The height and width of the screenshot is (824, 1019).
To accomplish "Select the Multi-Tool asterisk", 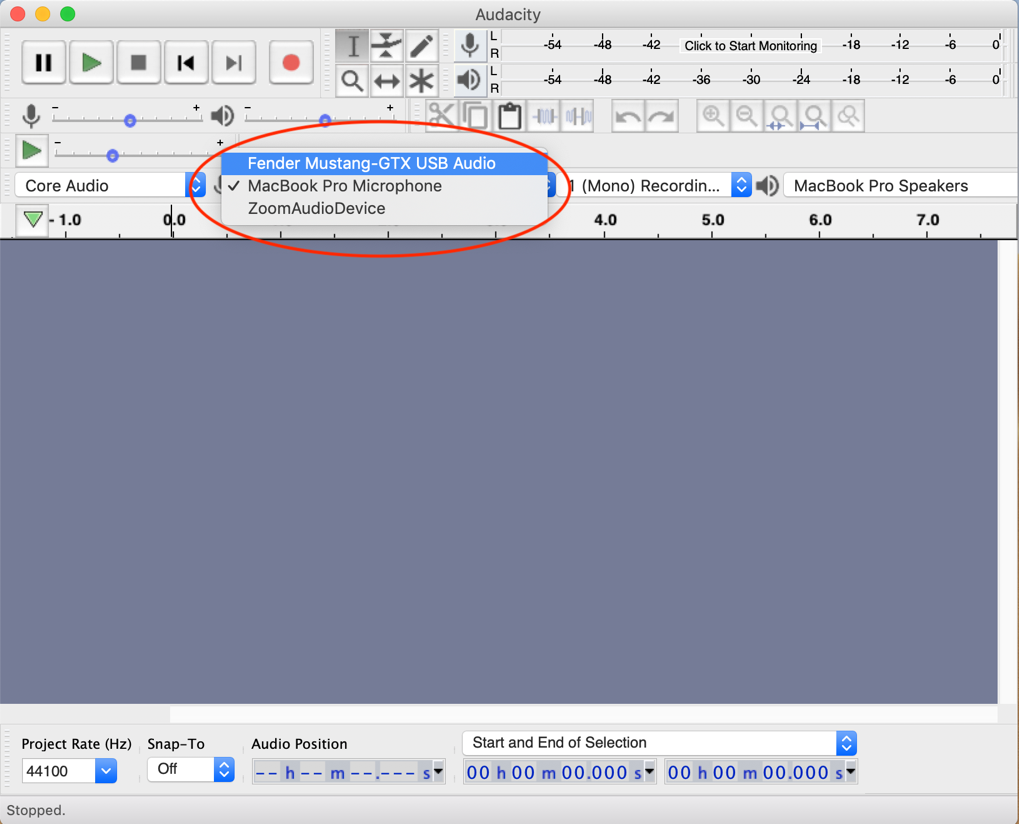I will pos(422,81).
